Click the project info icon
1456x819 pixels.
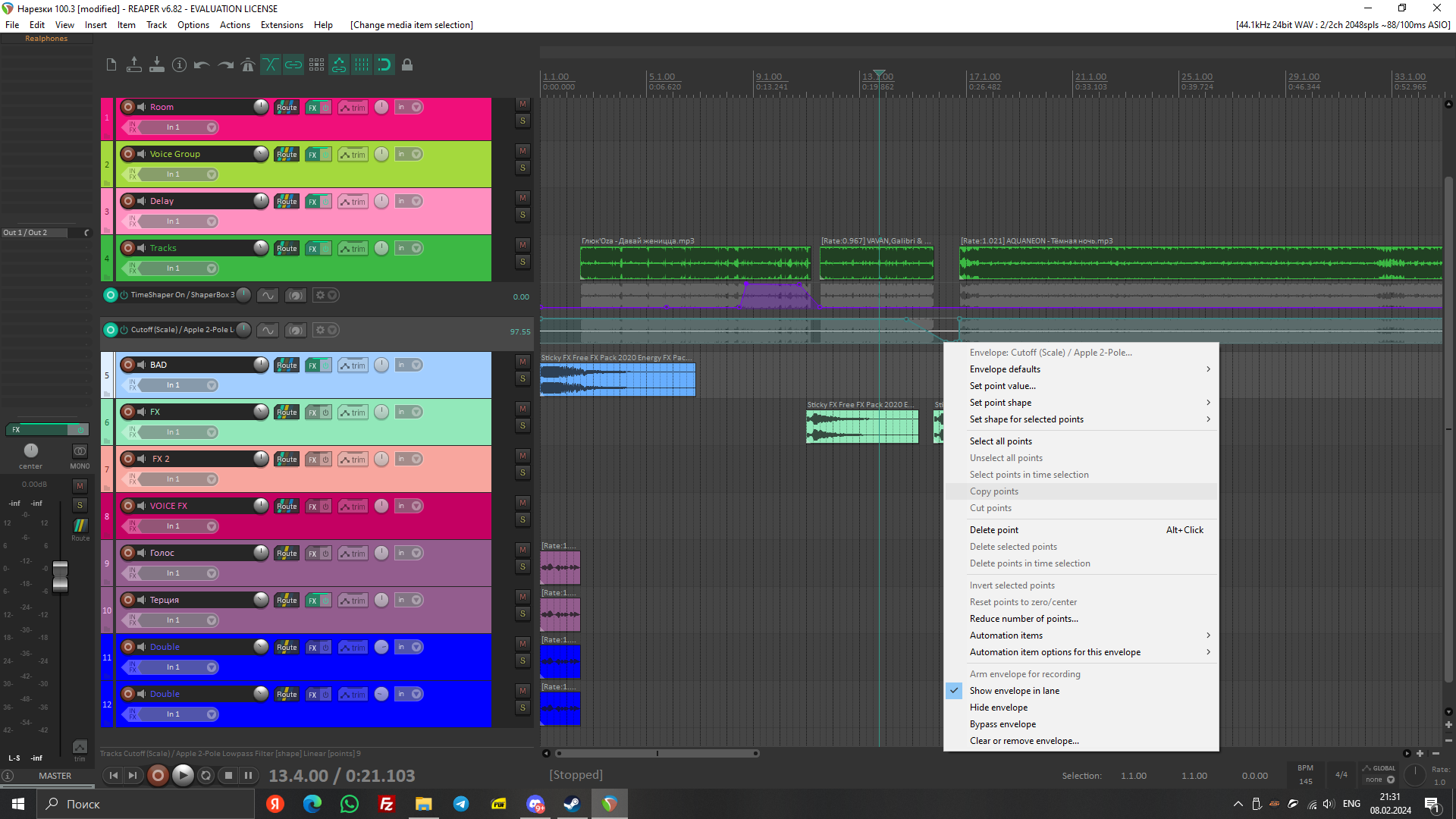(179, 65)
